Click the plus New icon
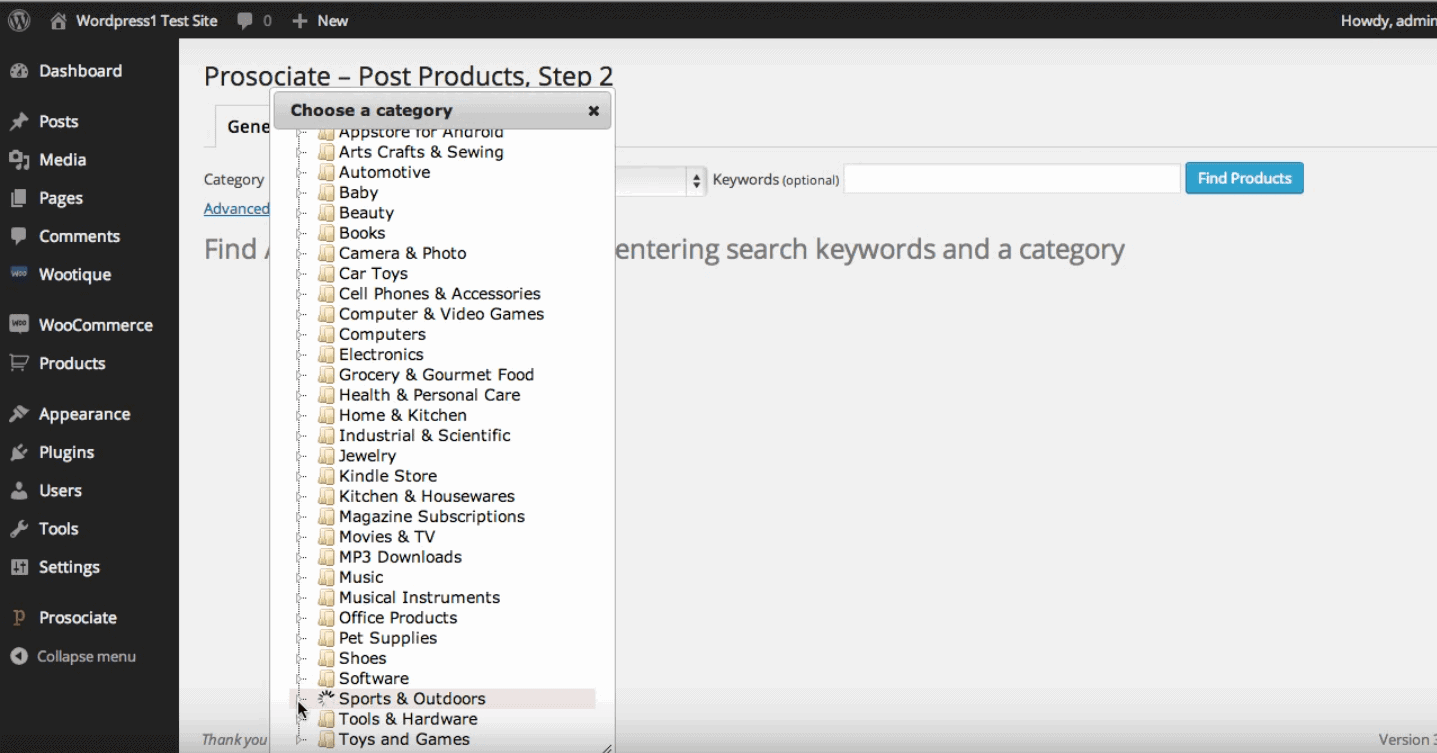This screenshot has height=753, width=1437. (299, 21)
